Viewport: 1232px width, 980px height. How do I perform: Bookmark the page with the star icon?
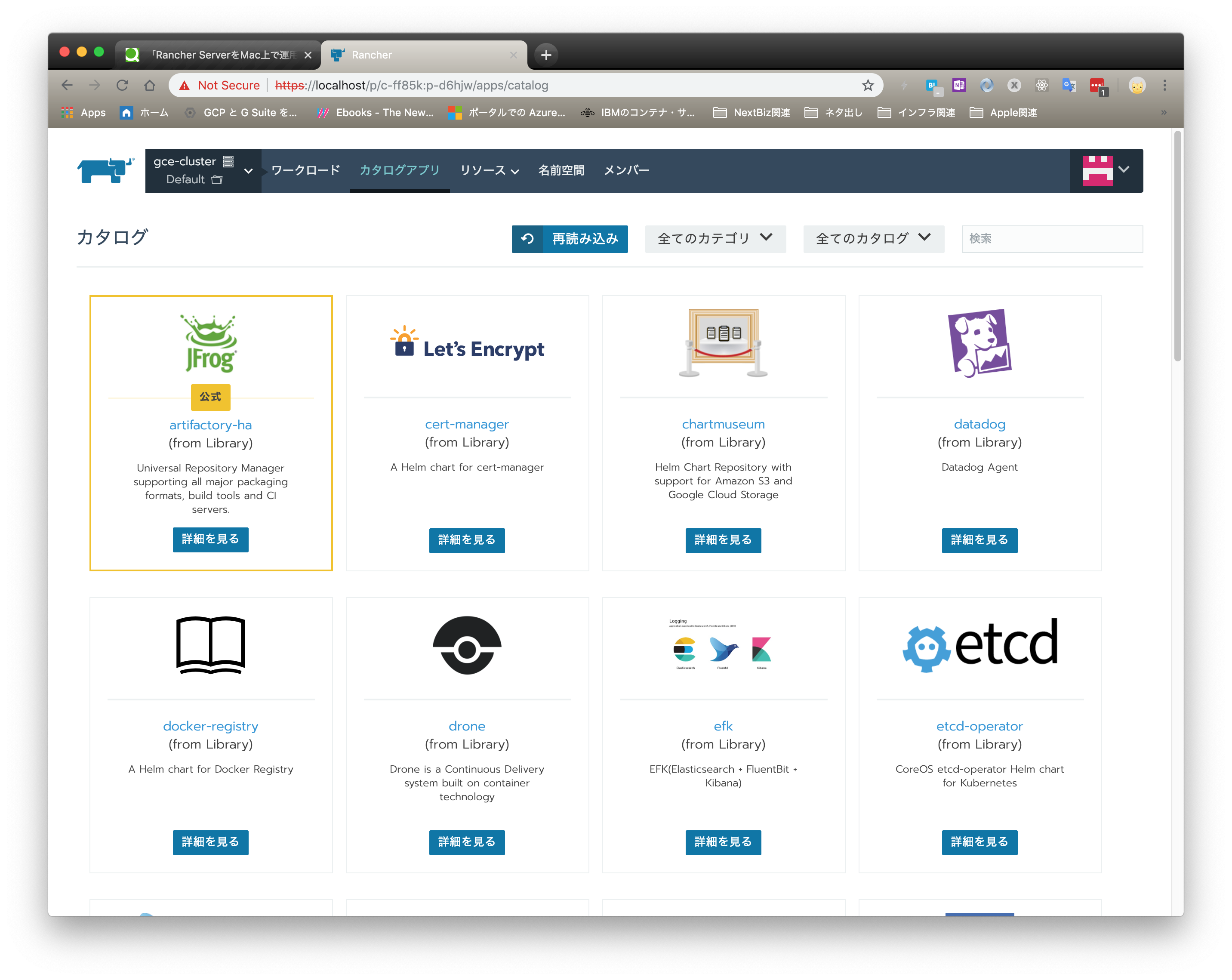[868, 85]
